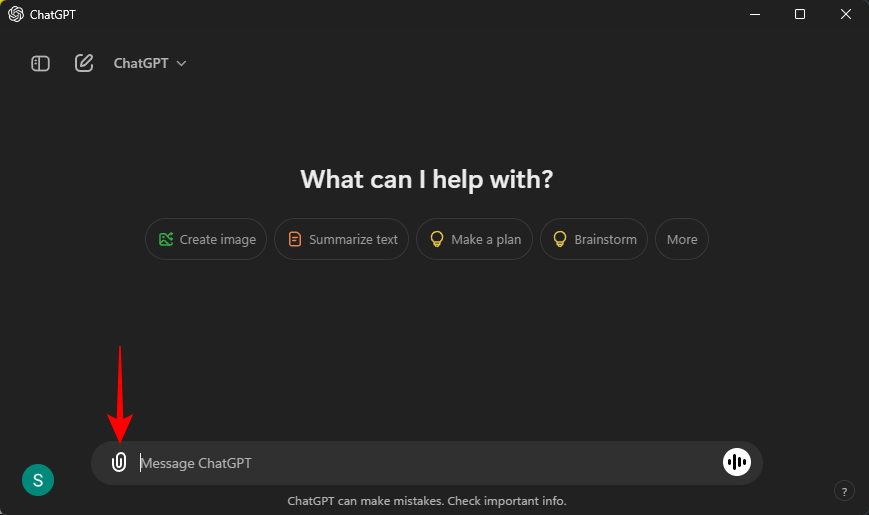This screenshot has width=869, height=515.
Task: Click the Brainstorm lightbulb icon
Action: click(x=560, y=239)
